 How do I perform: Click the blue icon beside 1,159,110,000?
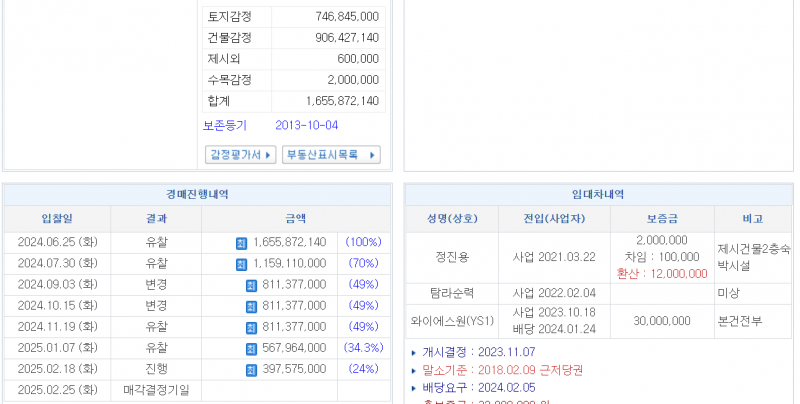[241, 264]
